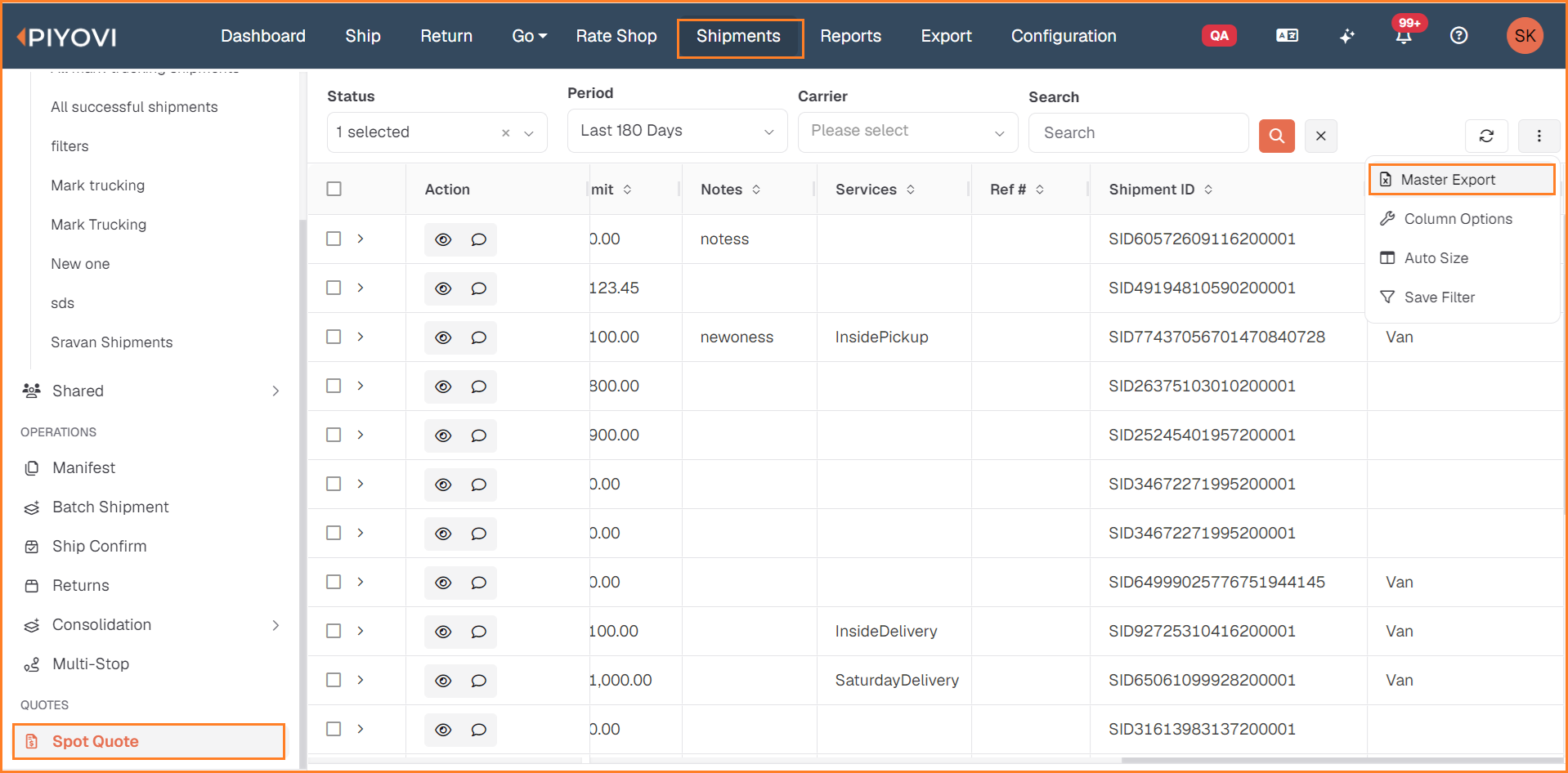Click the language translate icon
This screenshot has width=1568, height=773.
click(1287, 35)
